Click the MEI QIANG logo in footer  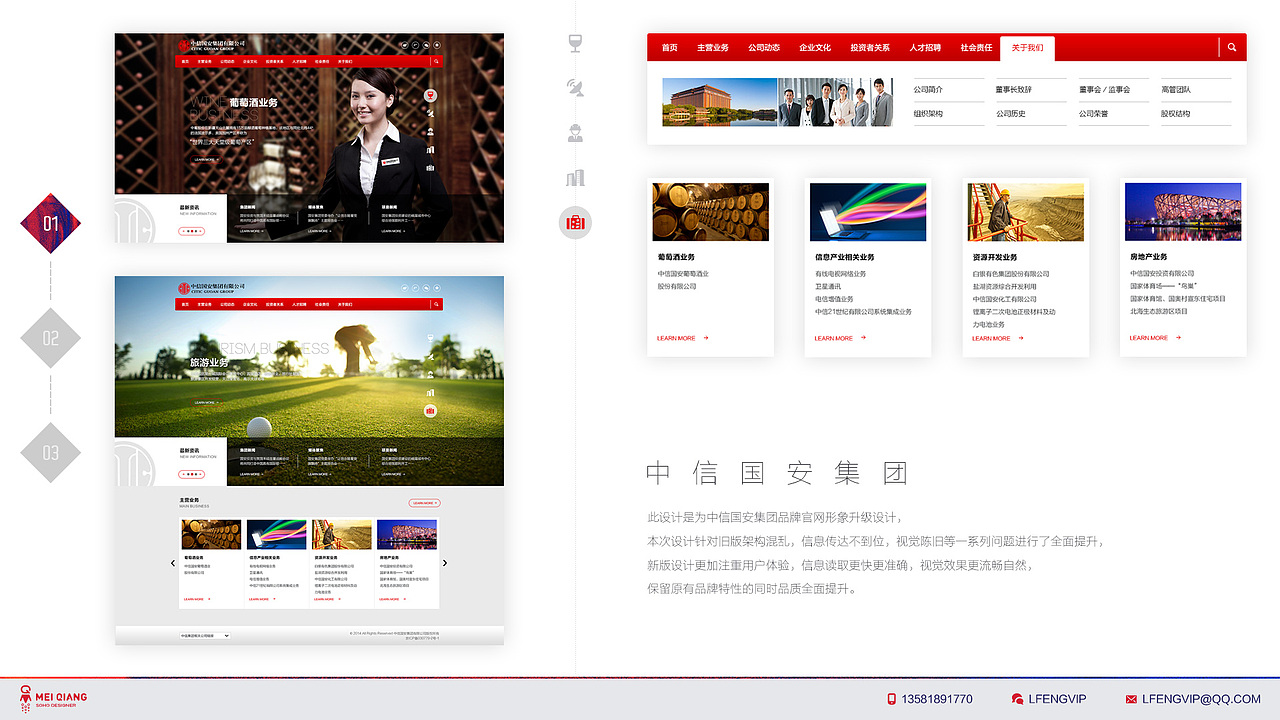(x=54, y=698)
